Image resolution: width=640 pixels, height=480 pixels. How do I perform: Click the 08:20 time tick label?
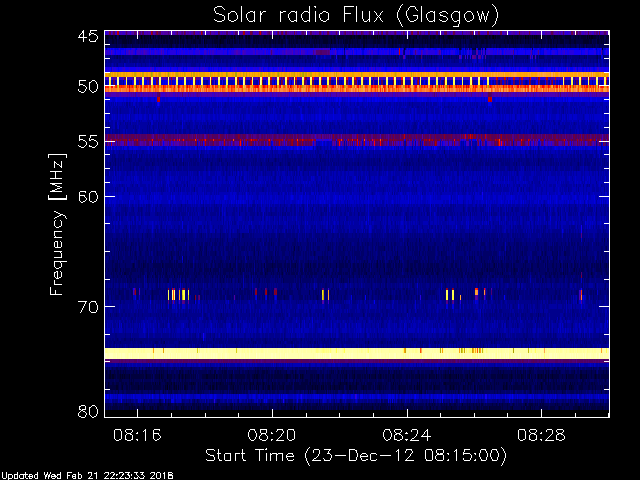(272, 435)
